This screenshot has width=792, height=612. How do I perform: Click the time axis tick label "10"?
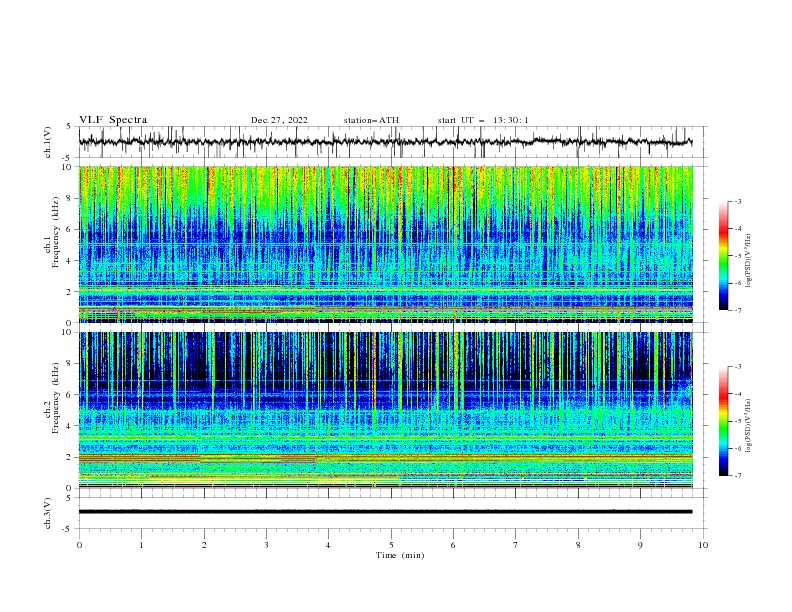point(703,545)
